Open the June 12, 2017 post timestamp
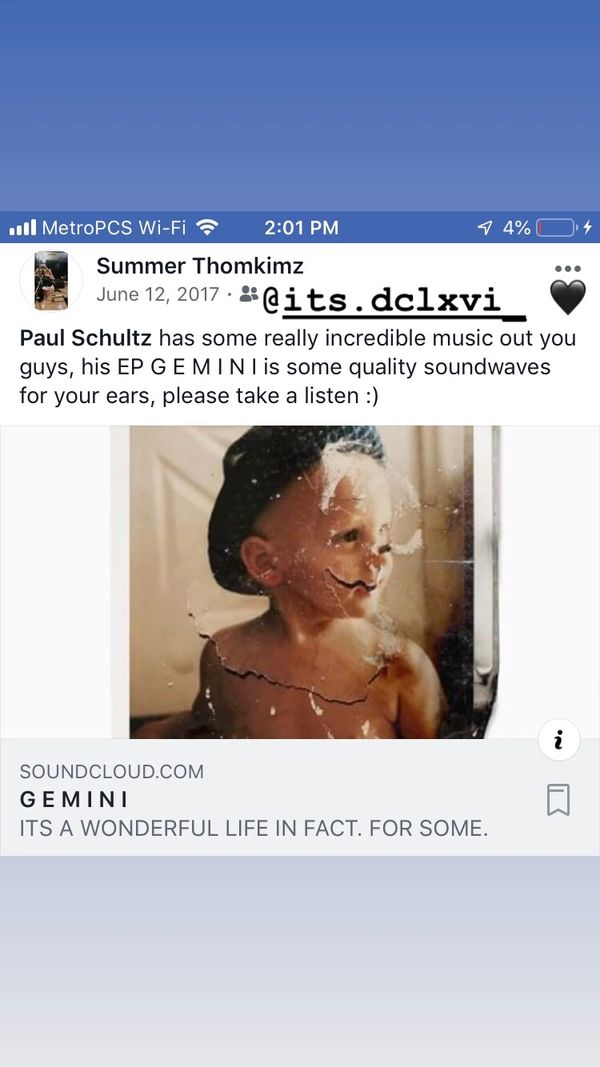This screenshot has width=600, height=1067. pos(158,295)
